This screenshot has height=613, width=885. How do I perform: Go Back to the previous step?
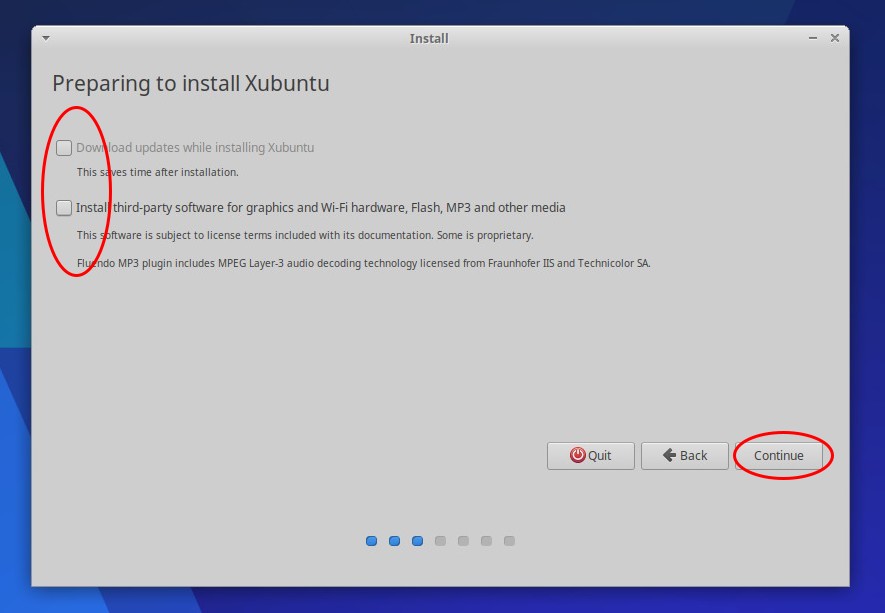point(685,456)
